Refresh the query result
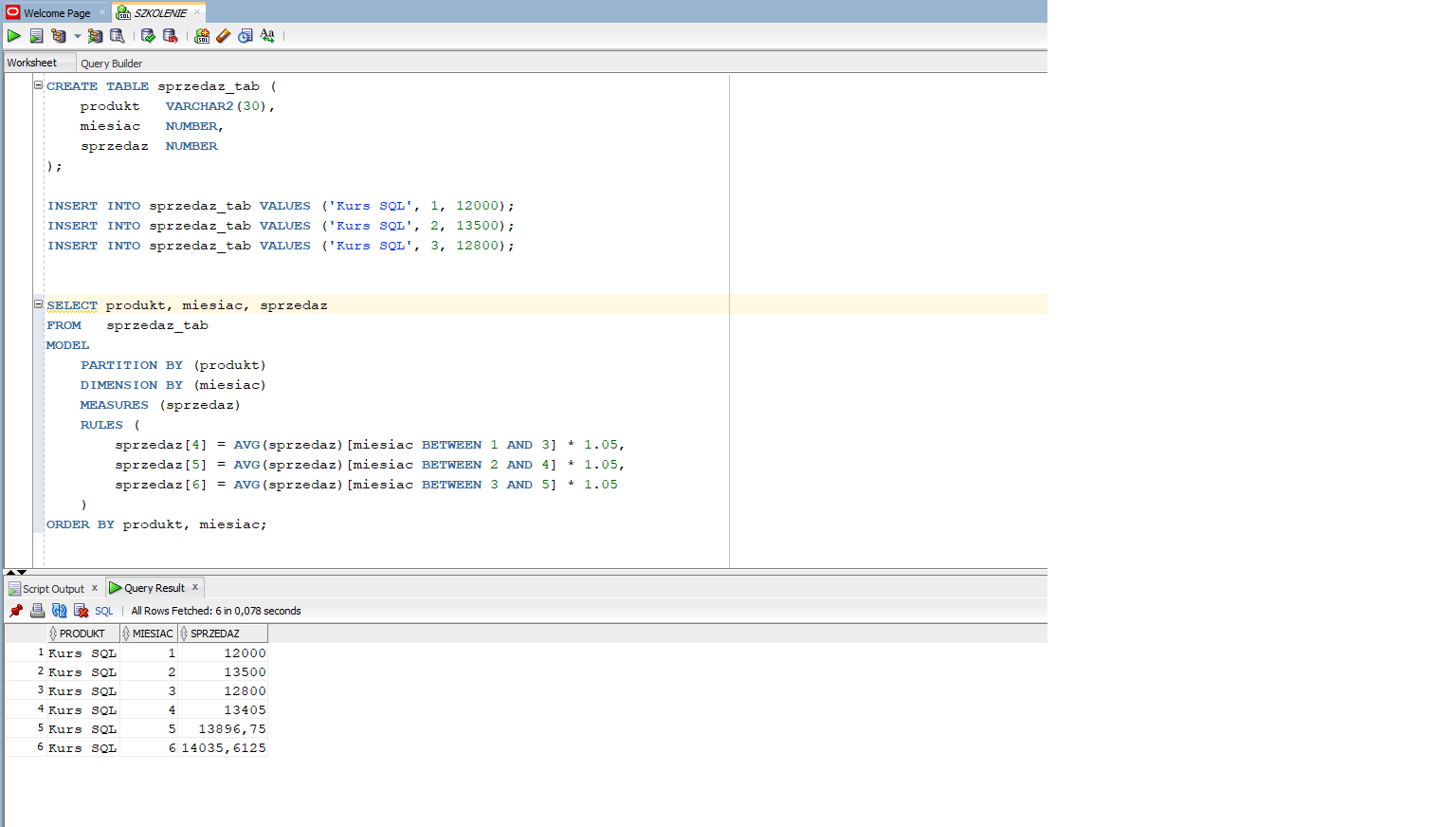 point(60,611)
